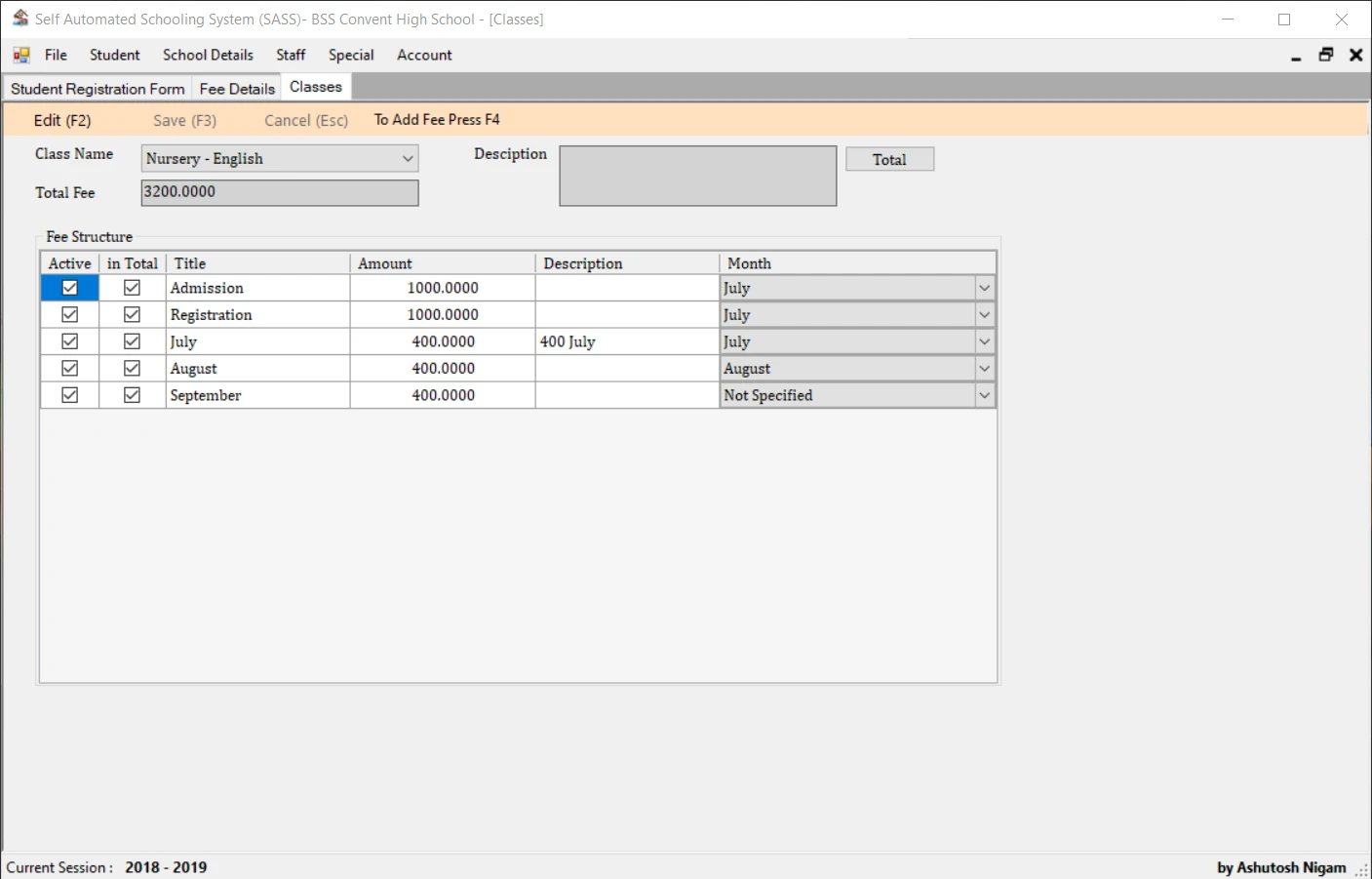
Task: Open the form system menu icon beside File
Action: coord(20,55)
